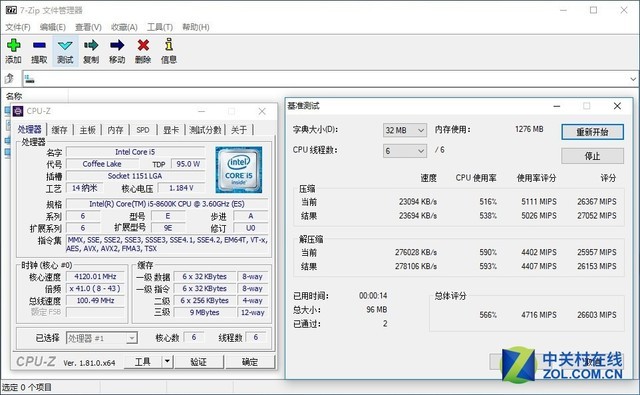Click the green Add (添加) toolbar icon

coord(13,45)
